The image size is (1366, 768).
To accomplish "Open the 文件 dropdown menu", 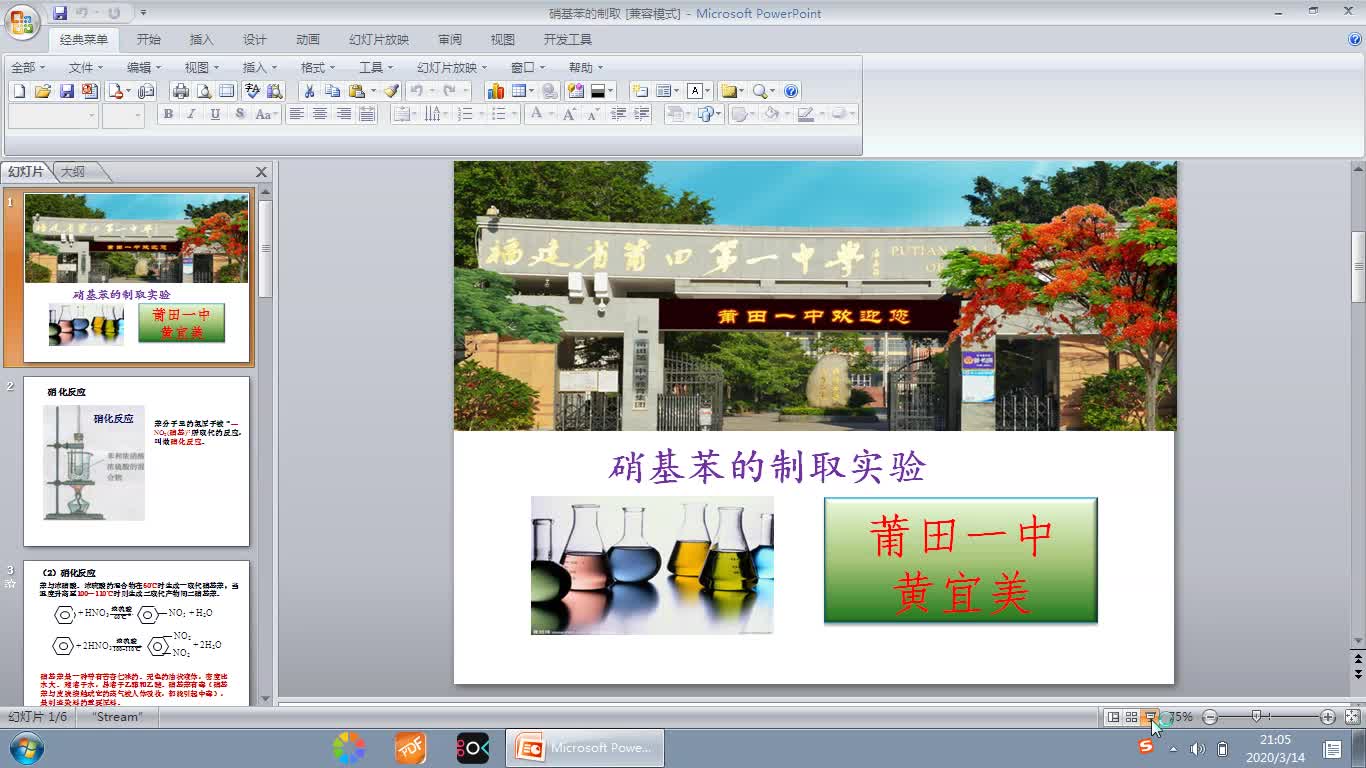I will (x=86, y=67).
